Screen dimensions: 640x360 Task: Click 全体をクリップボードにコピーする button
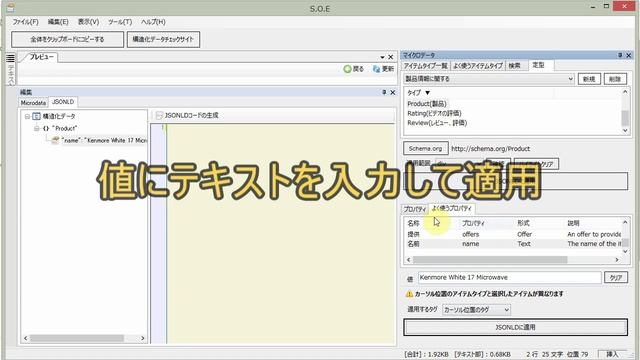point(67,40)
